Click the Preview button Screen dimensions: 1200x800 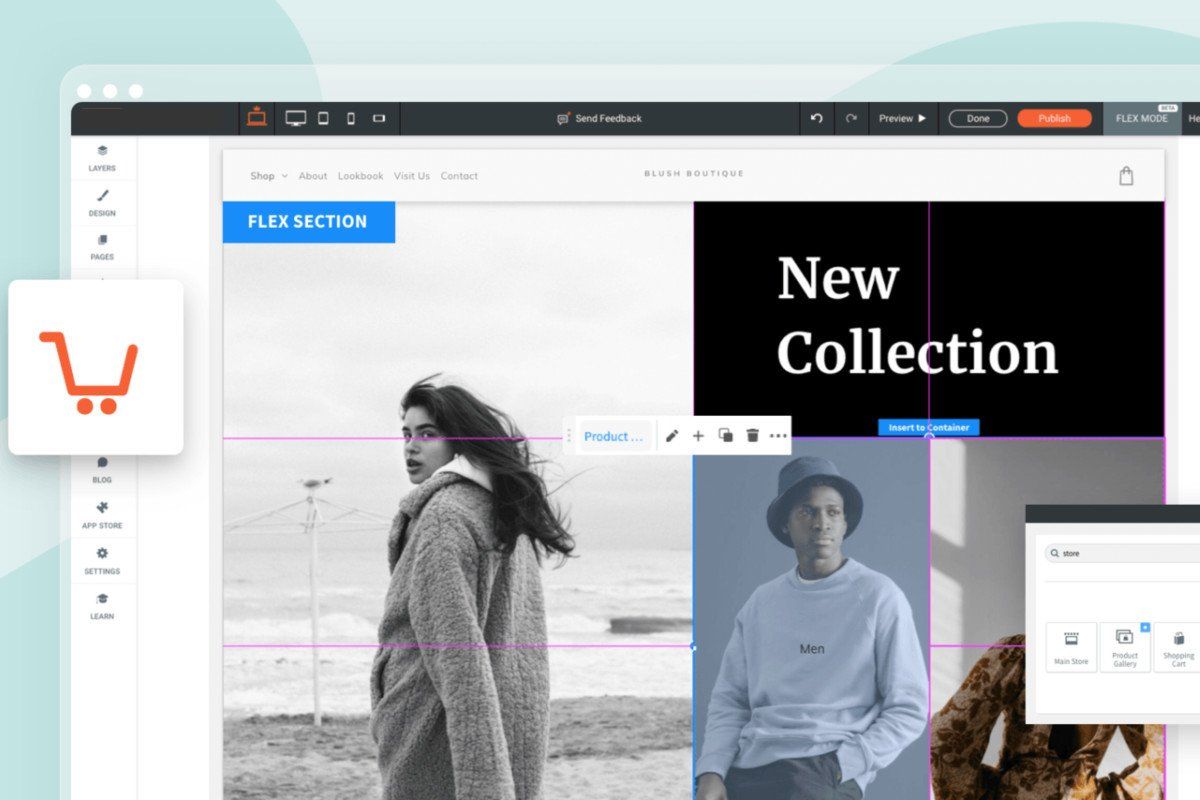click(903, 118)
